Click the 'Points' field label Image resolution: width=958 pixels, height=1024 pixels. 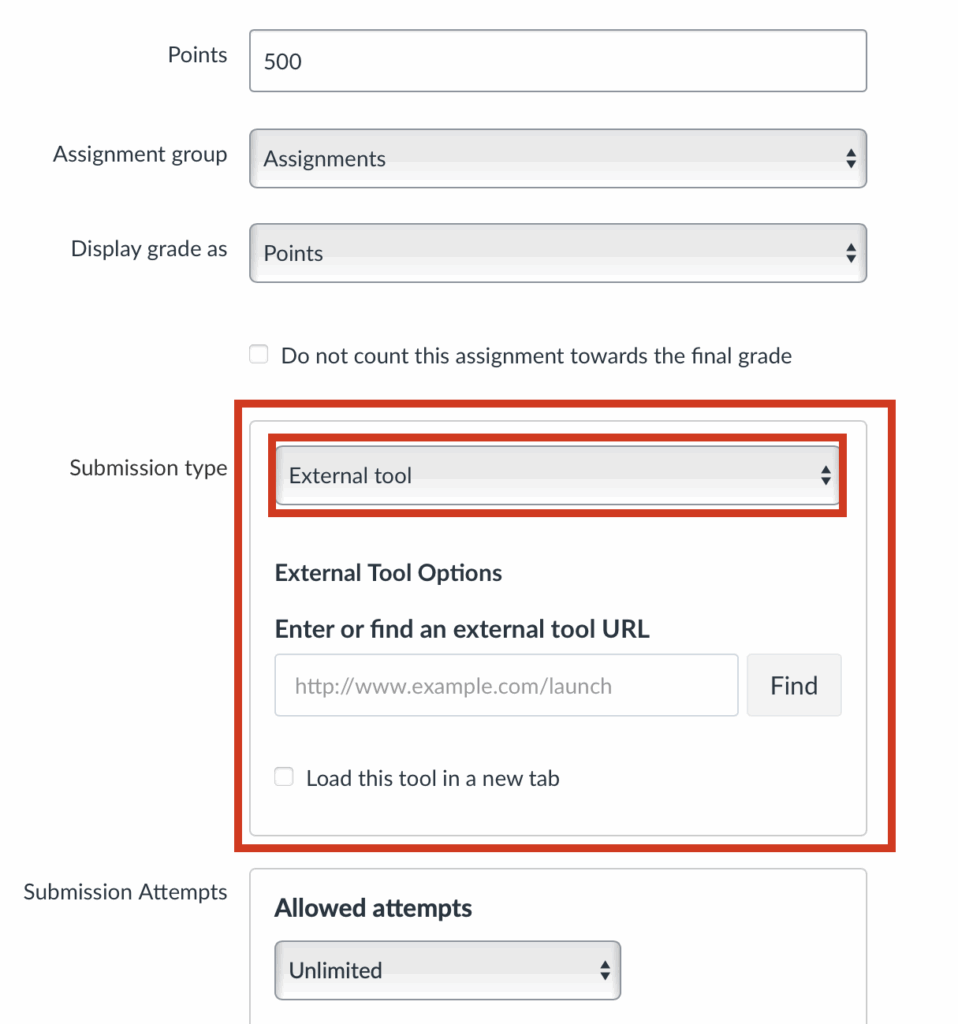pos(197,55)
